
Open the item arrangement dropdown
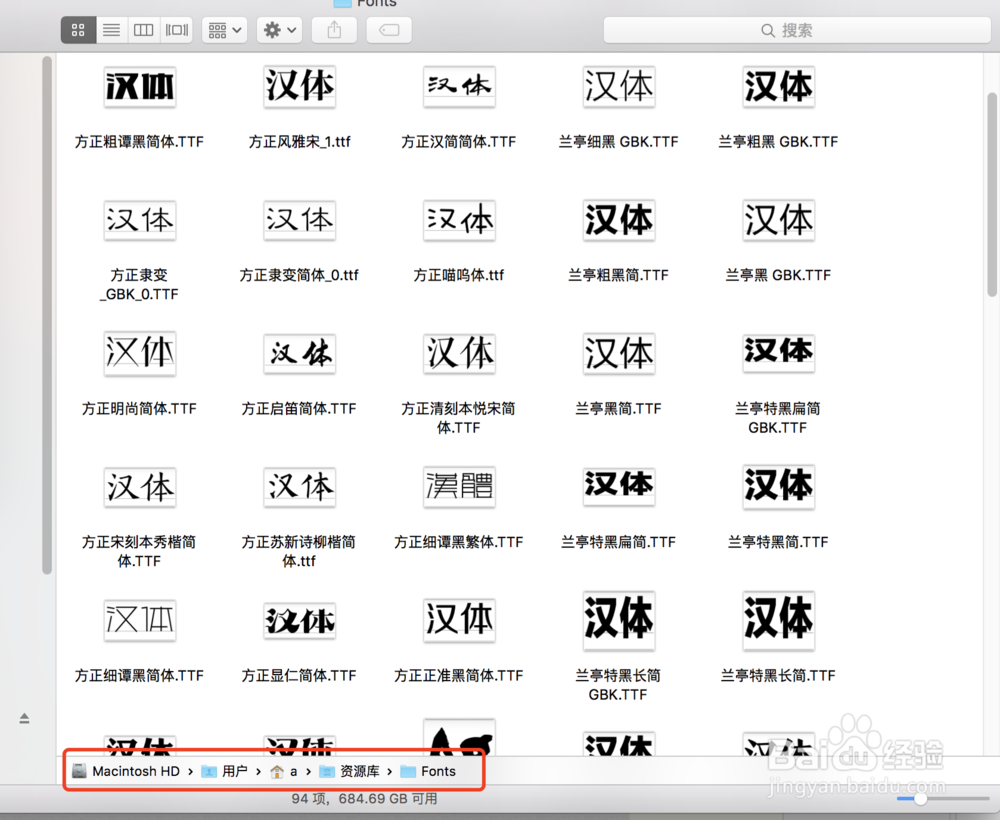[224, 30]
